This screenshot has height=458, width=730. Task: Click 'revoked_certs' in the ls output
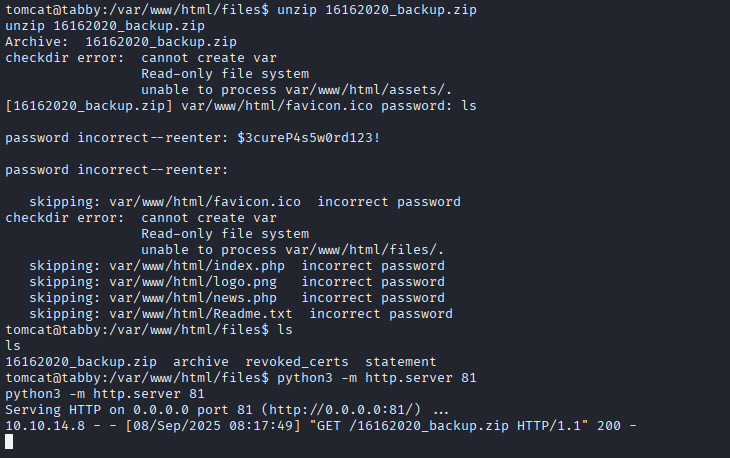click(x=297, y=362)
